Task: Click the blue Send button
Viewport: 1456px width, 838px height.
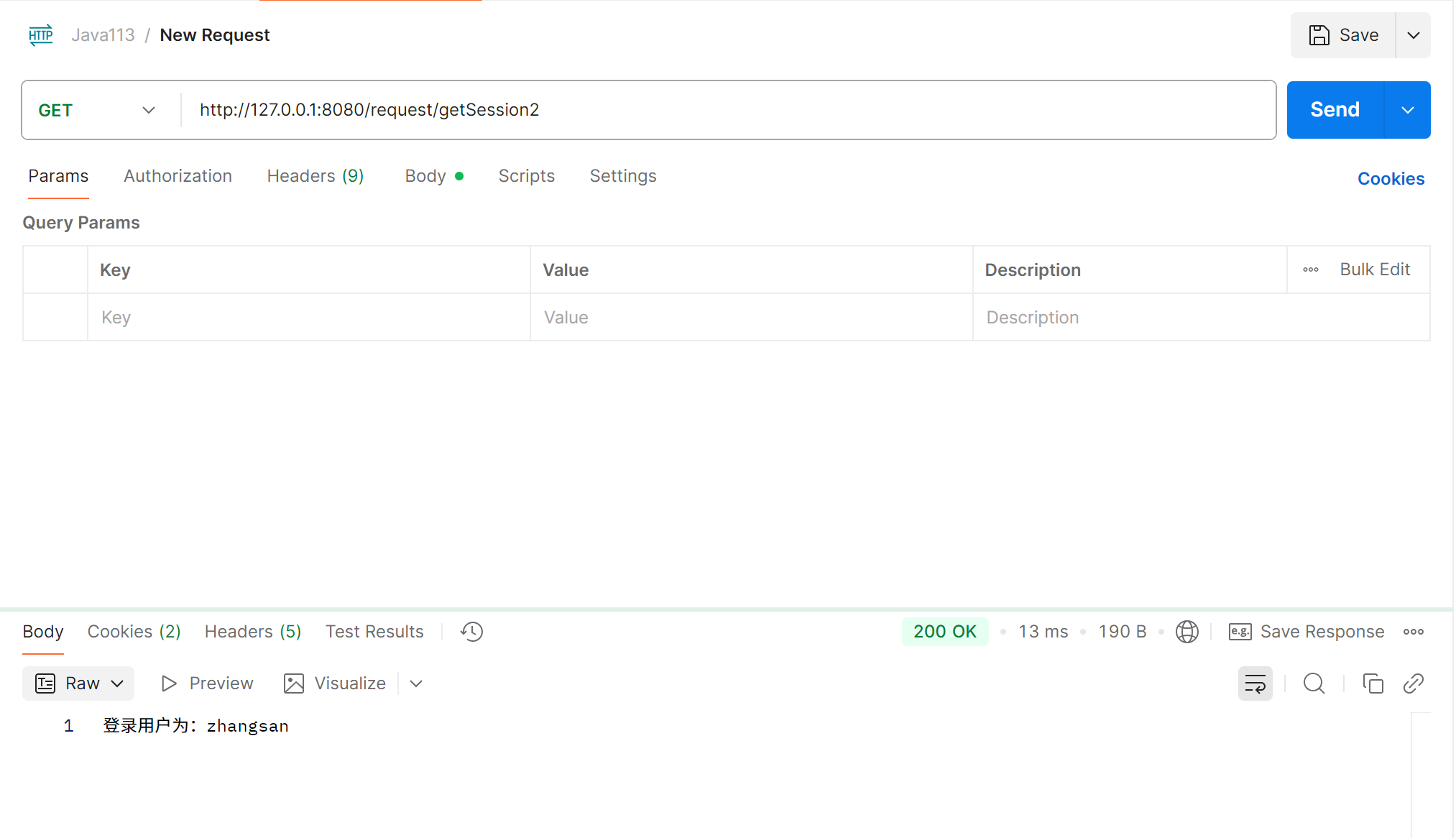Action: point(1335,110)
